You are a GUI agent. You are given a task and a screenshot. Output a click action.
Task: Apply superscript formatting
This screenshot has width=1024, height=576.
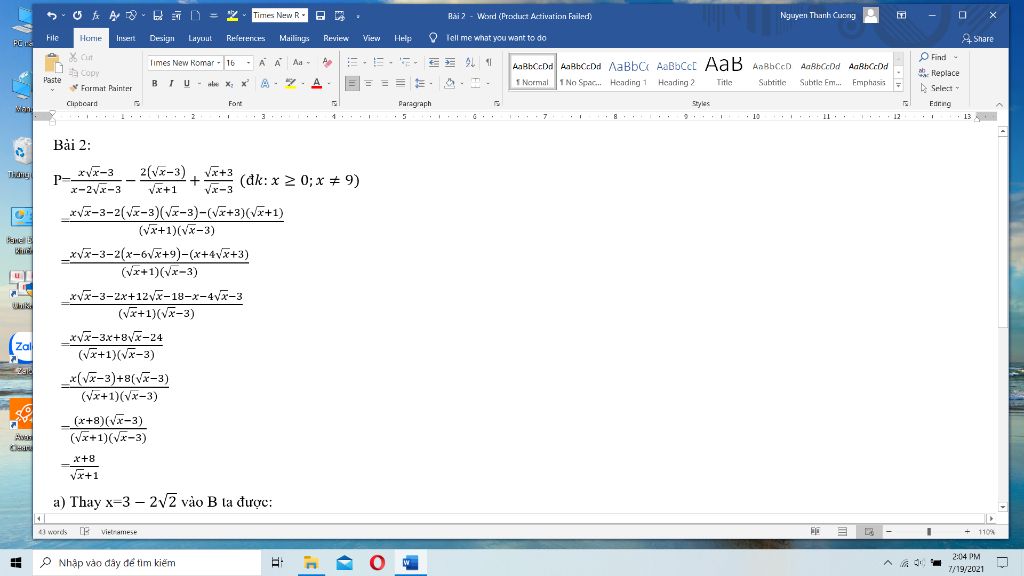(245, 84)
